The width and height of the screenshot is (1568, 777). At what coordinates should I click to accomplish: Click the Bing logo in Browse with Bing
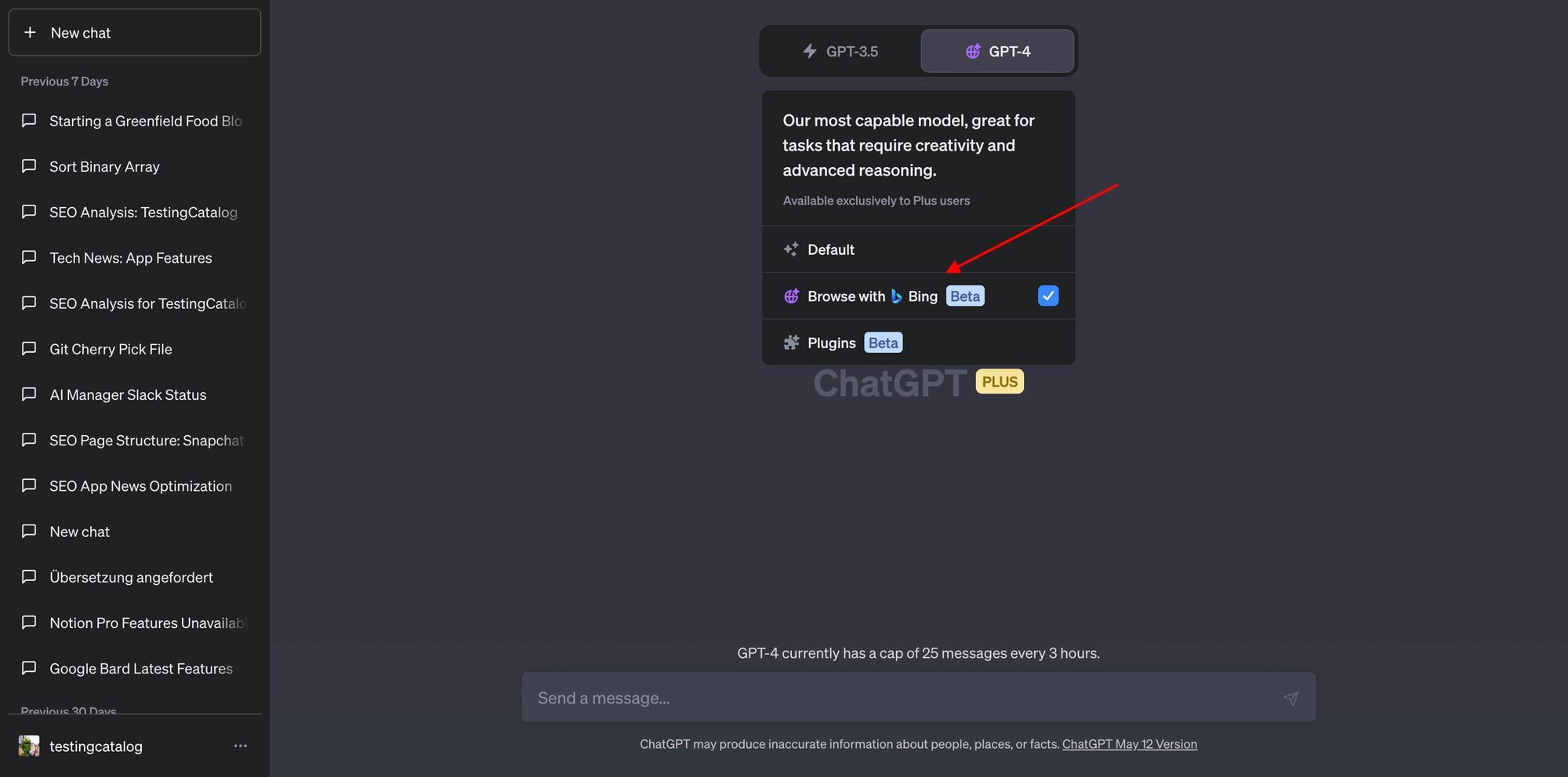tap(897, 296)
